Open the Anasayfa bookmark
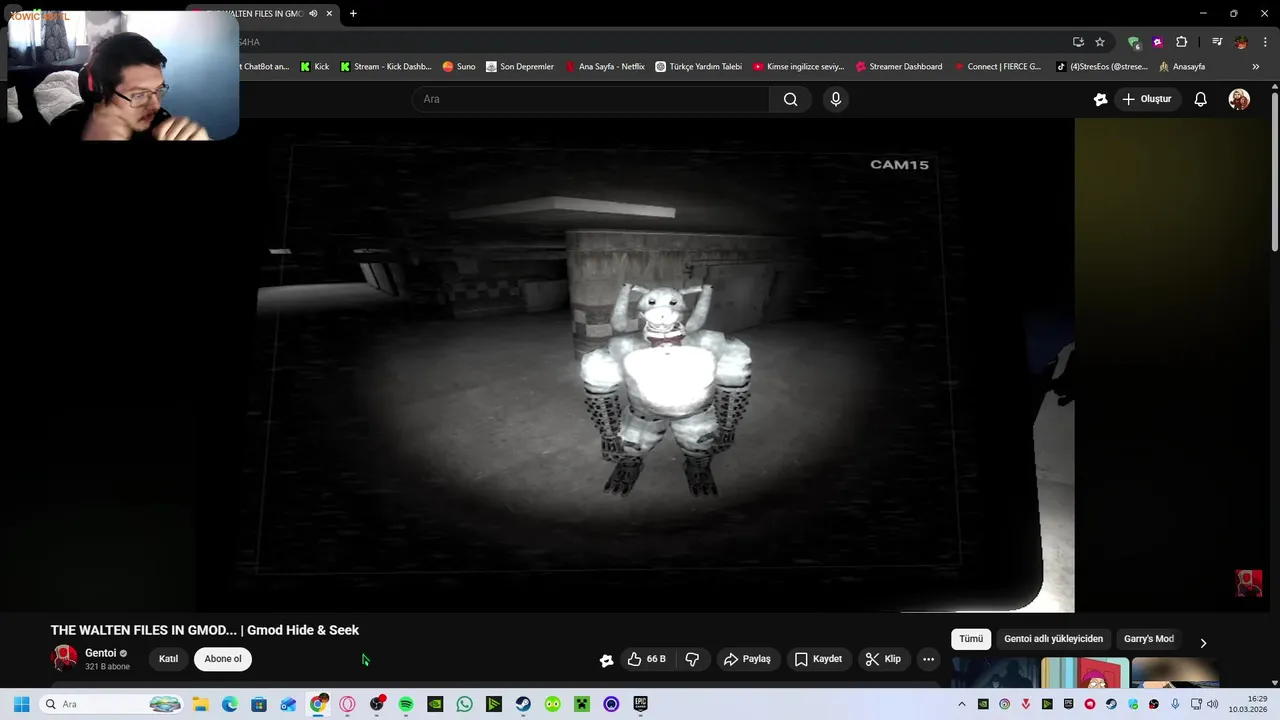 coord(1181,67)
